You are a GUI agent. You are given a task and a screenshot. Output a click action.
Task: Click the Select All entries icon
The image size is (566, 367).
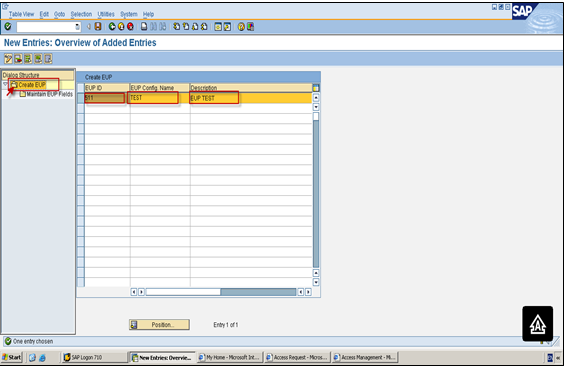click(x=28, y=58)
